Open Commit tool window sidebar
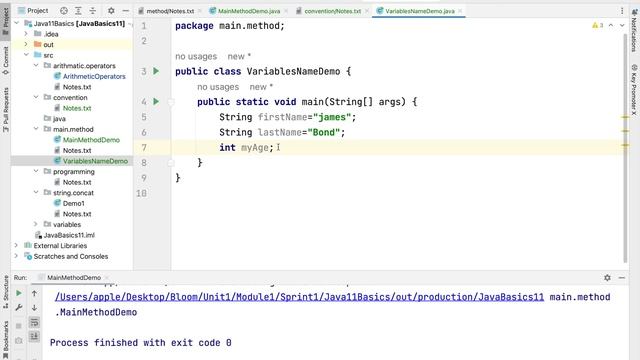Viewport: 640px width, 360px height. point(5,61)
